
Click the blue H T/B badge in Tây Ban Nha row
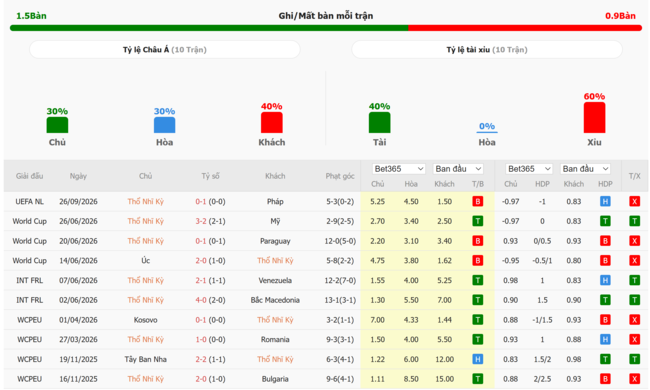pyautogui.click(x=478, y=359)
